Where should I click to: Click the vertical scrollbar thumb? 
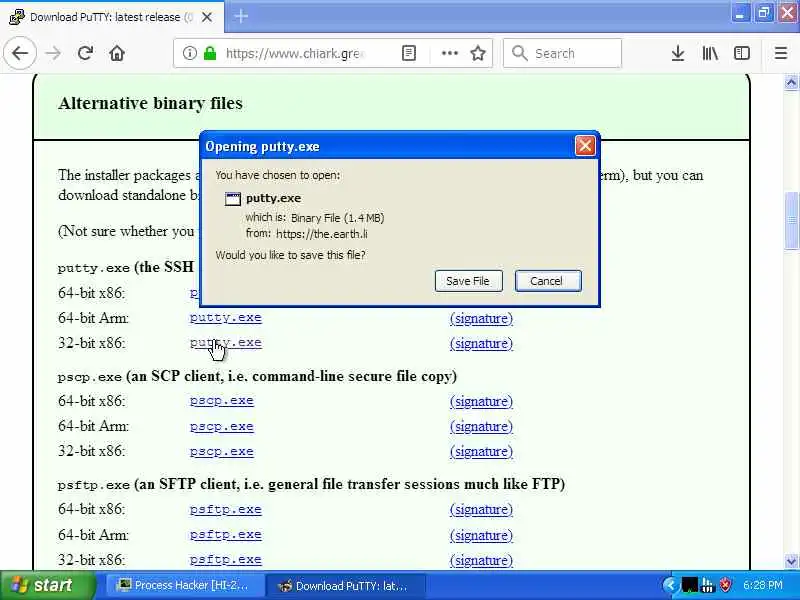coord(791,220)
